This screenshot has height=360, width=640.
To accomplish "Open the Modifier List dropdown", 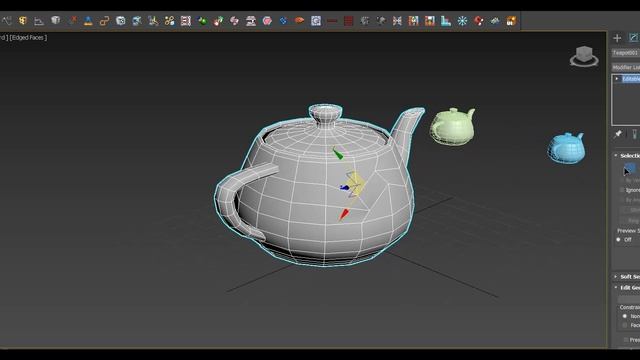I will pos(625,67).
